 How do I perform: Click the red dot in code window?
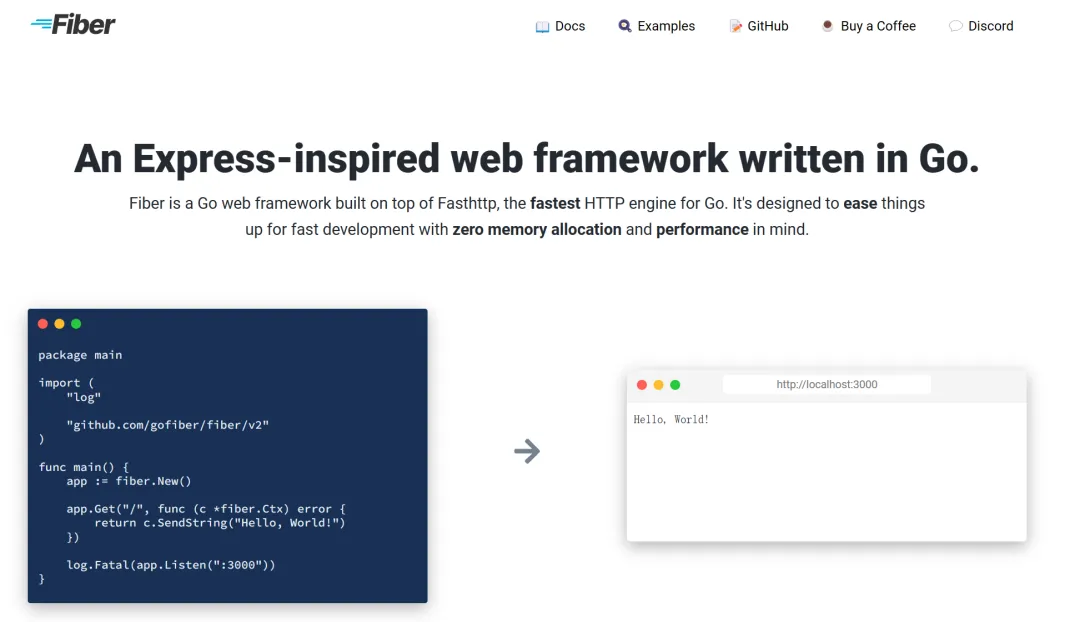(43, 324)
